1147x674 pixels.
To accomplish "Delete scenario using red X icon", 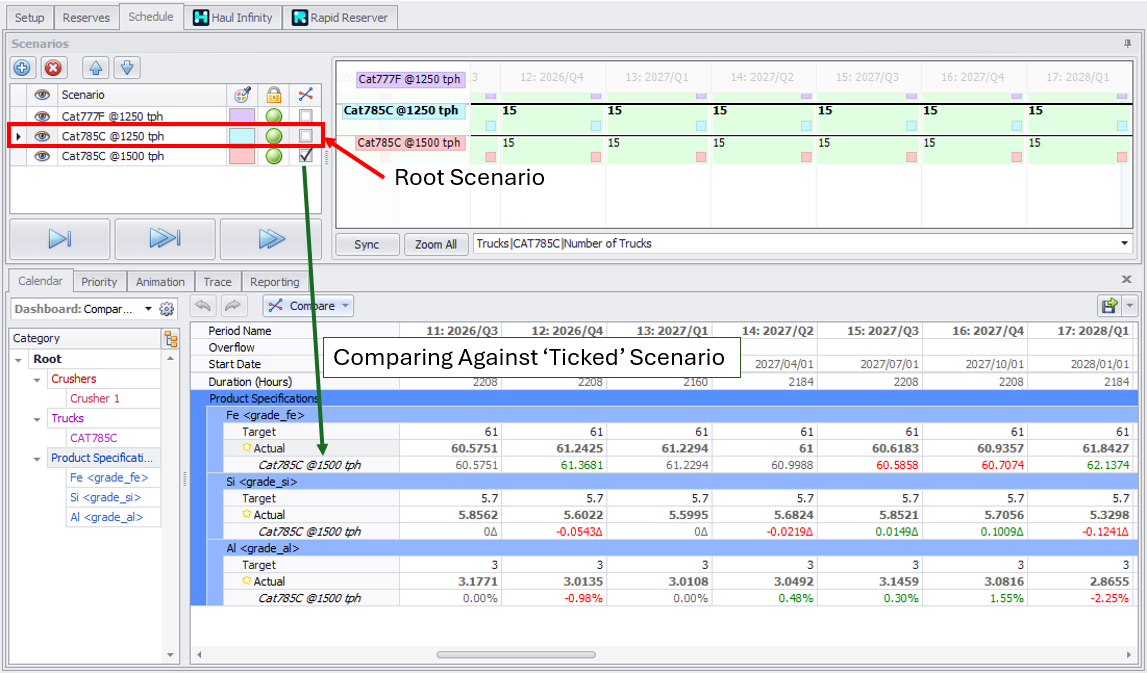I will 53,68.
